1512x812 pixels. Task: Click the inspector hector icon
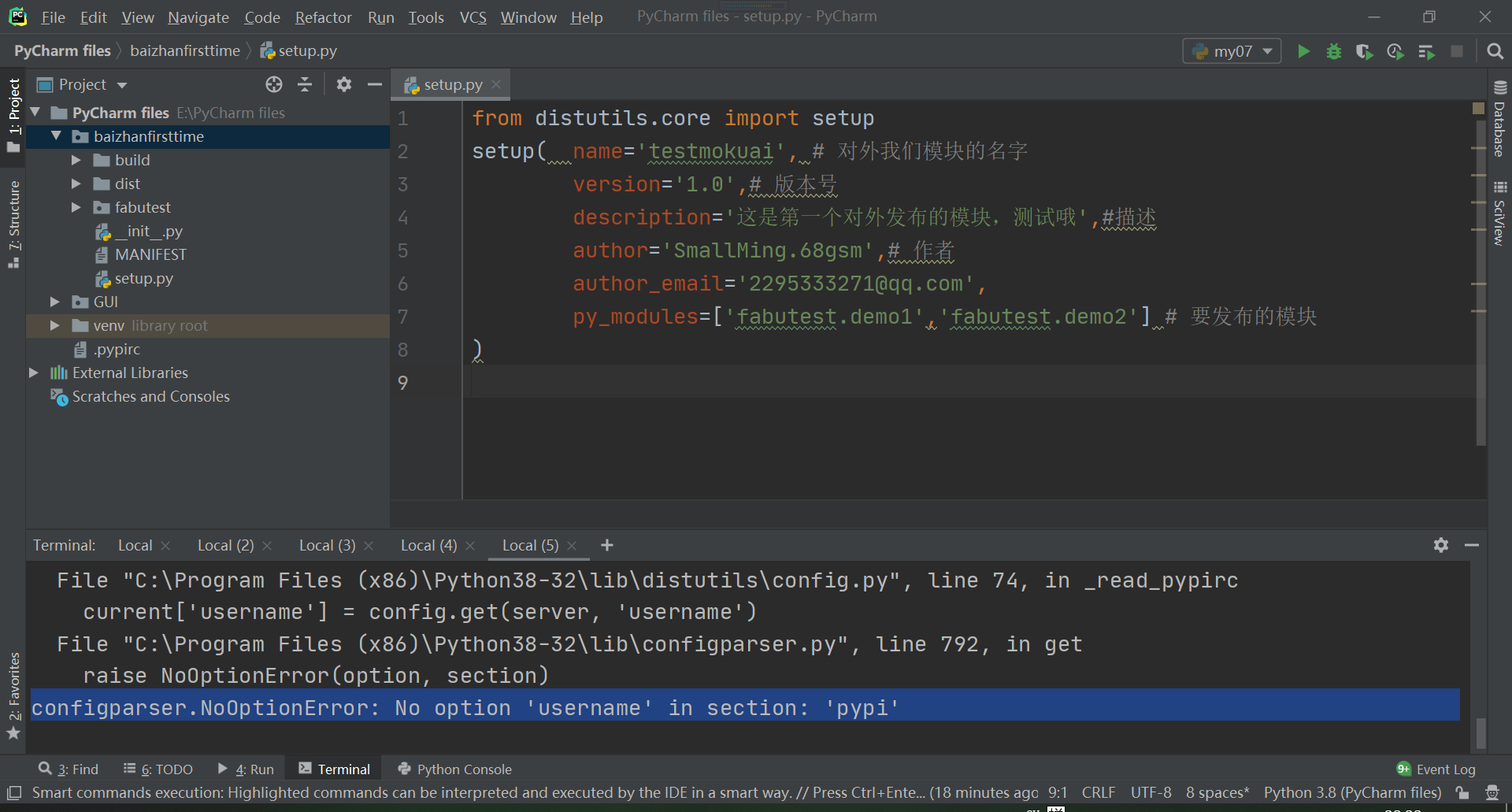coord(1492,792)
